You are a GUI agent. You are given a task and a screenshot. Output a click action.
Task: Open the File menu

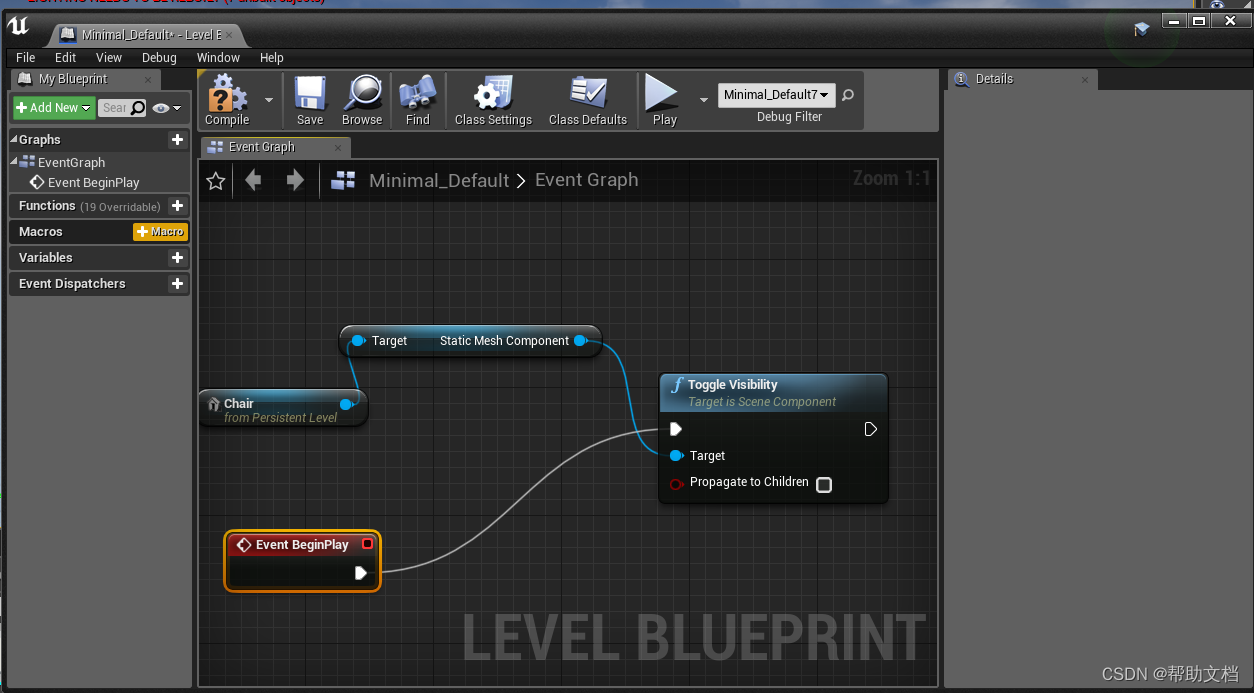26,57
